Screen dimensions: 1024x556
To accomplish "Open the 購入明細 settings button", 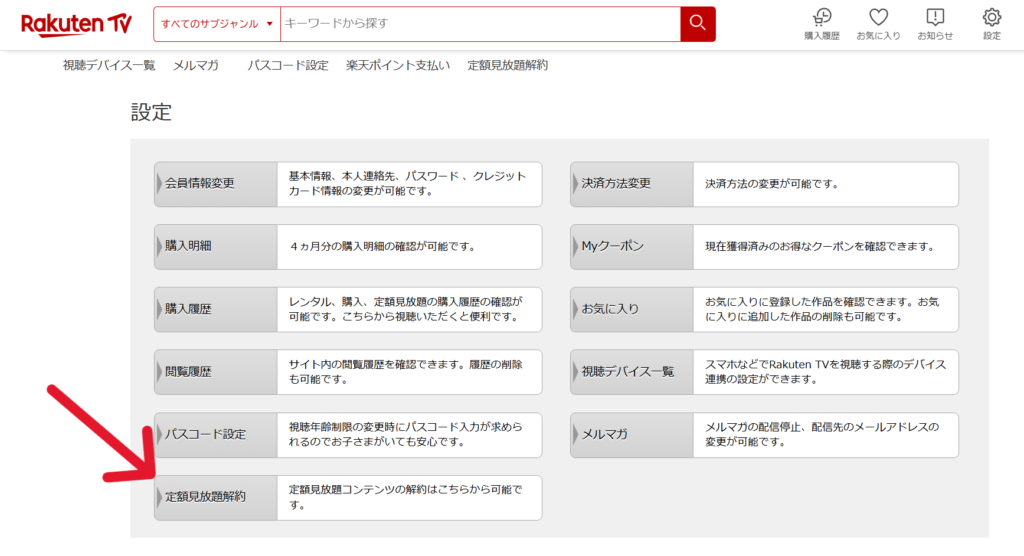I will [x=215, y=247].
